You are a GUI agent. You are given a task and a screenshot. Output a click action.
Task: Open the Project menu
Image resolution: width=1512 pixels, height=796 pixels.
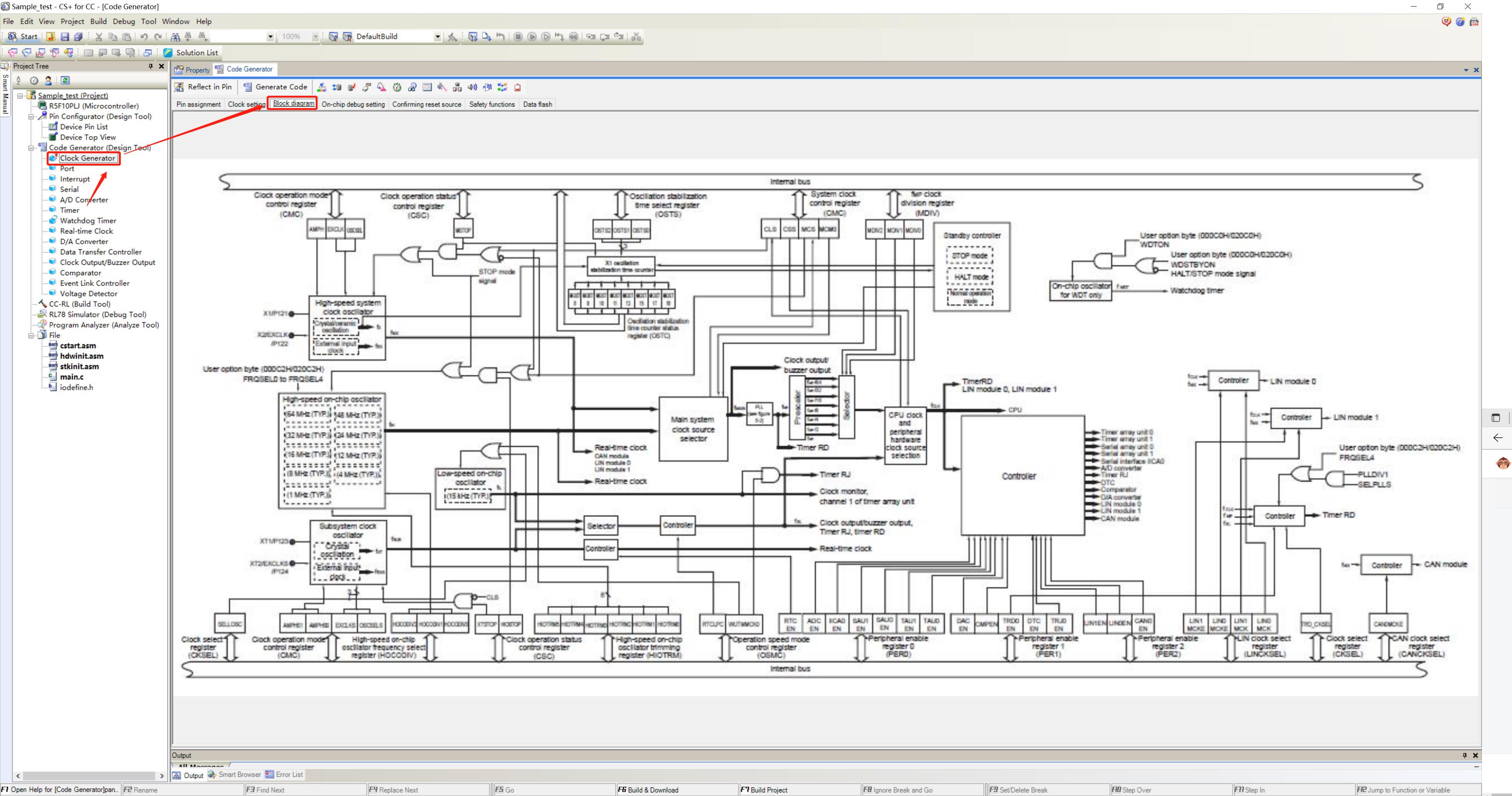coord(72,21)
